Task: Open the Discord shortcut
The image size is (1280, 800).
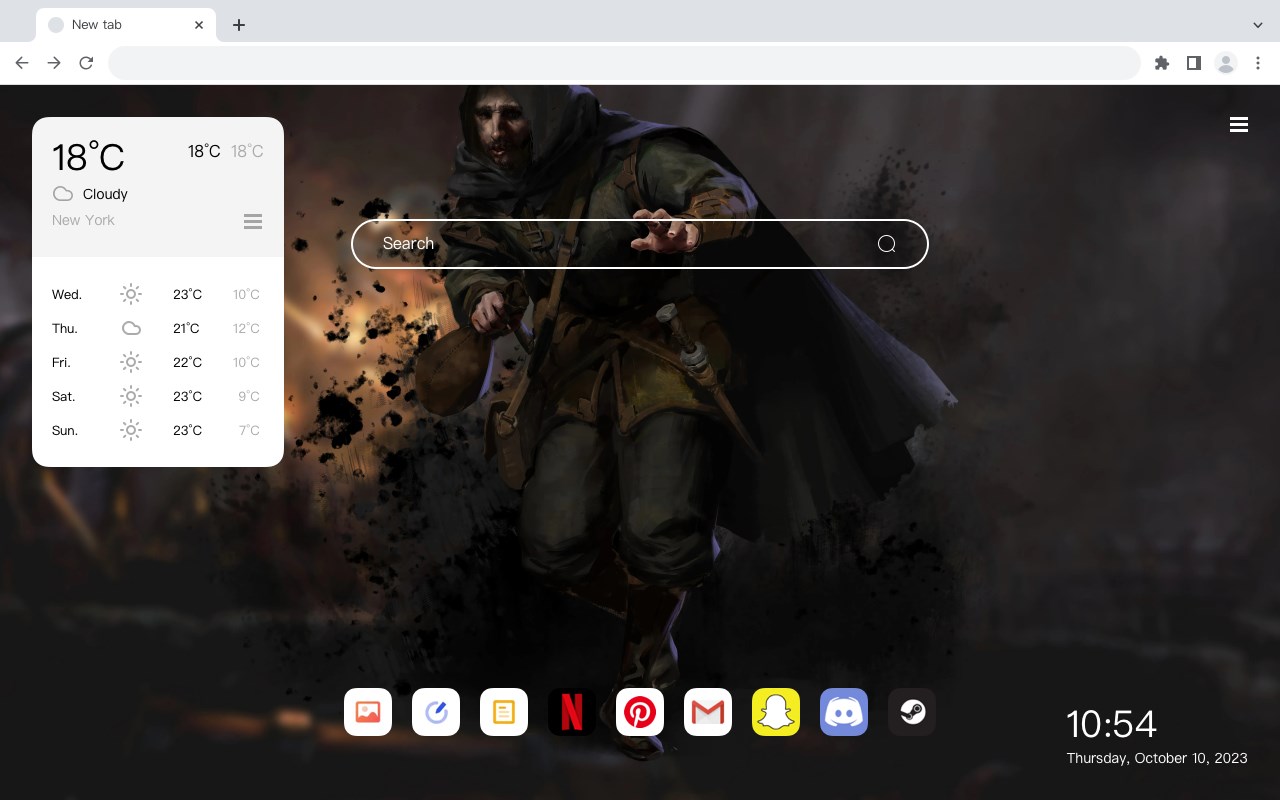Action: click(x=844, y=712)
